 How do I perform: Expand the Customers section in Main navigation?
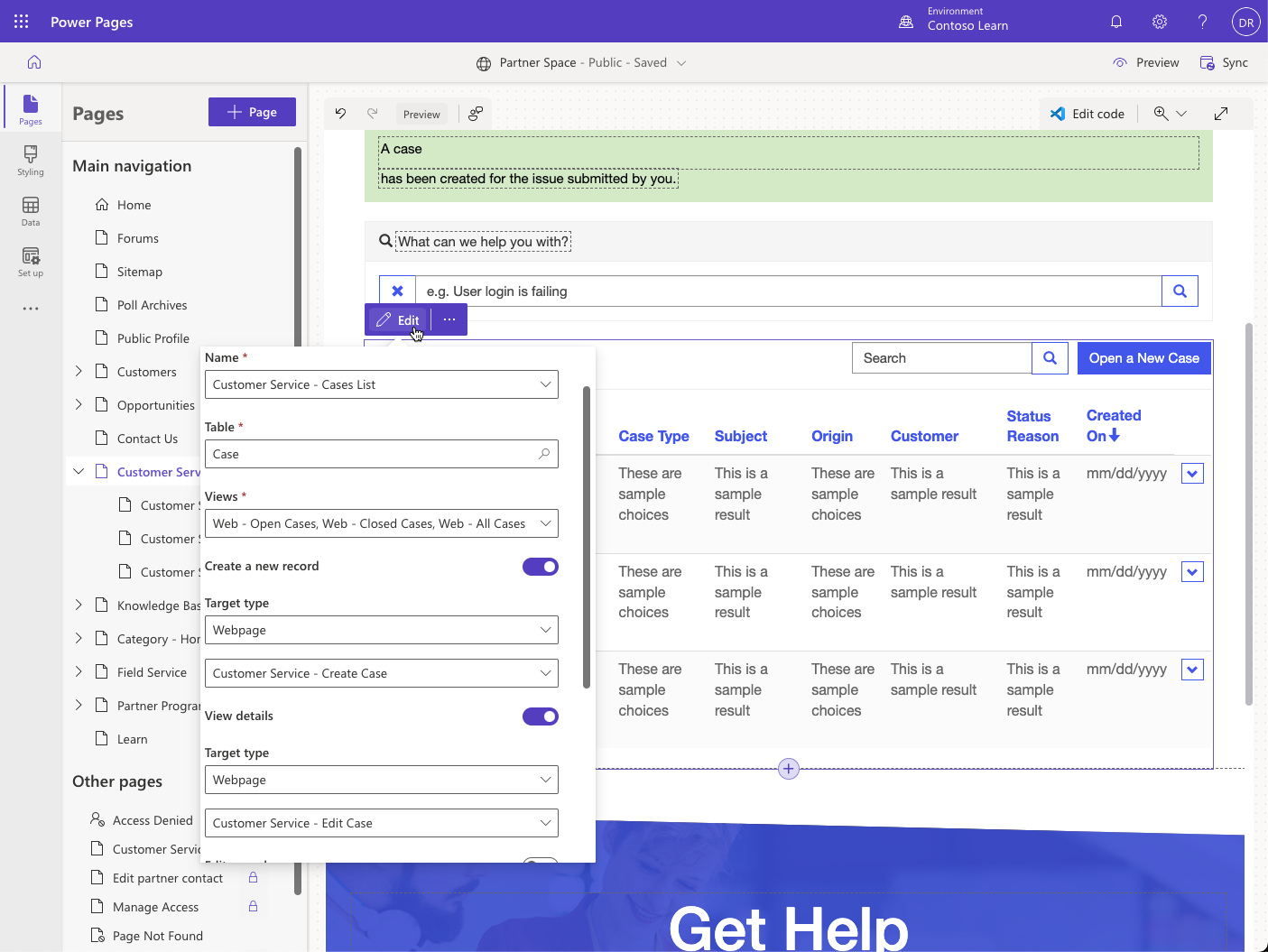(79, 371)
